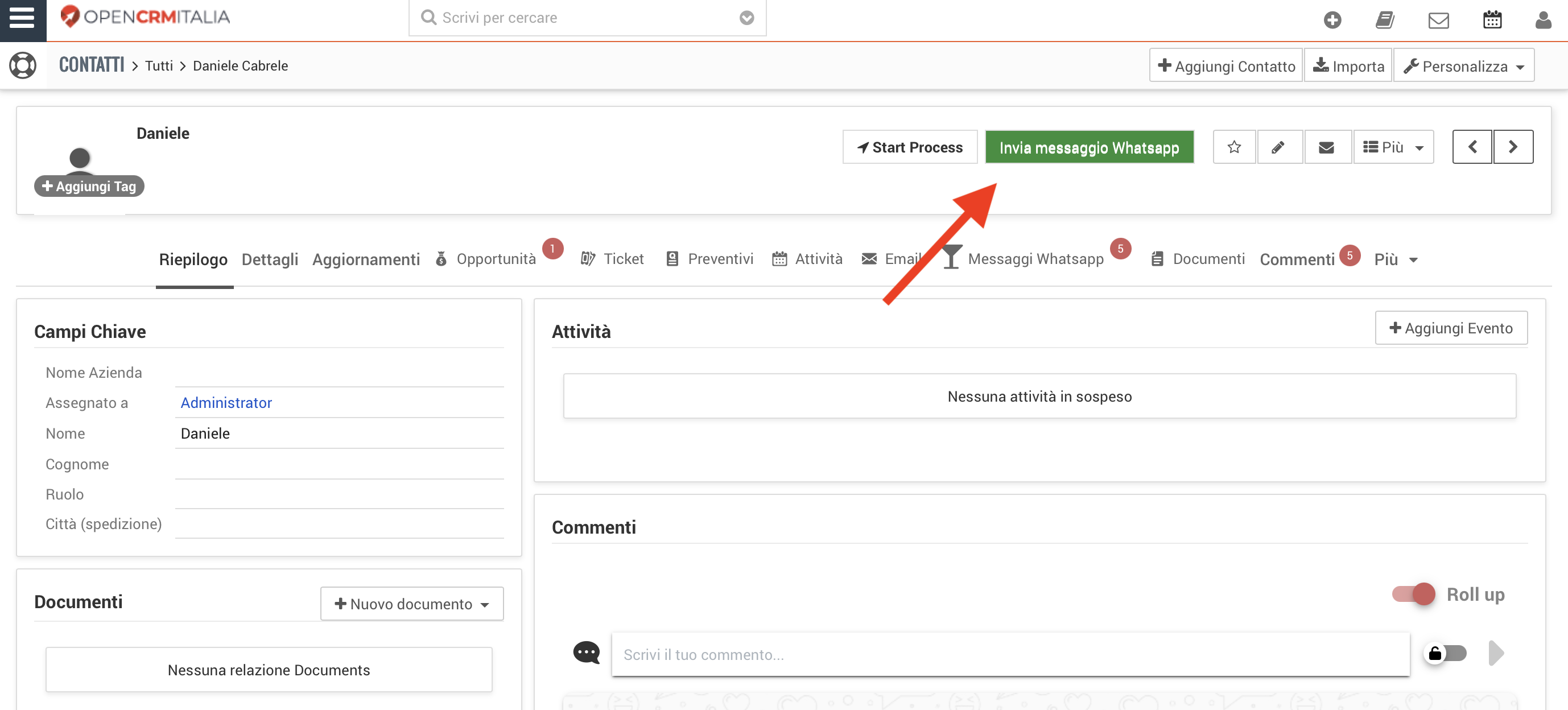
Task: Toggle the Roll up switch
Action: click(x=1413, y=594)
